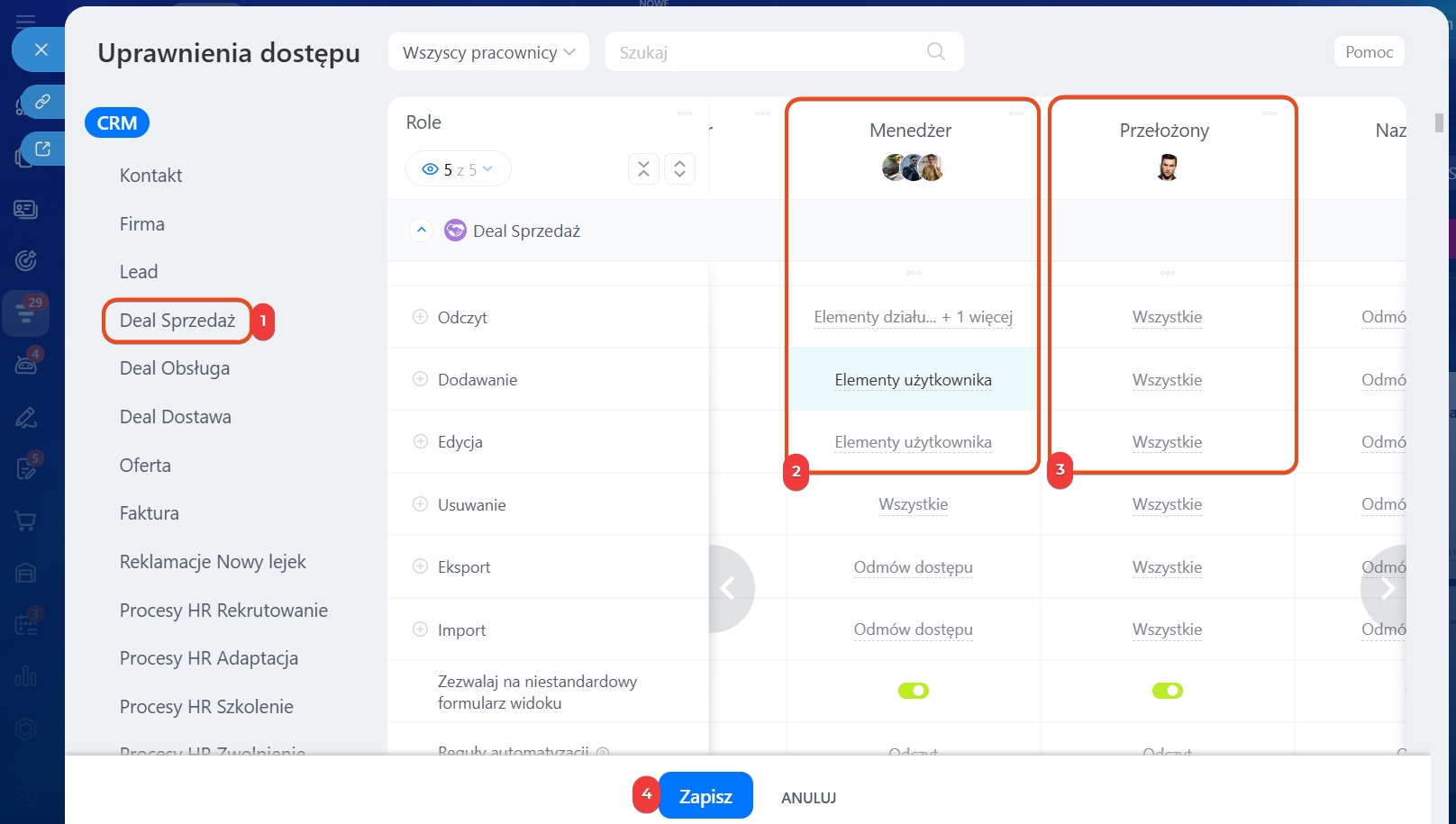Expand the Eksport row plus icon
Image resolution: width=1456 pixels, height=824 pixels.
420,566
